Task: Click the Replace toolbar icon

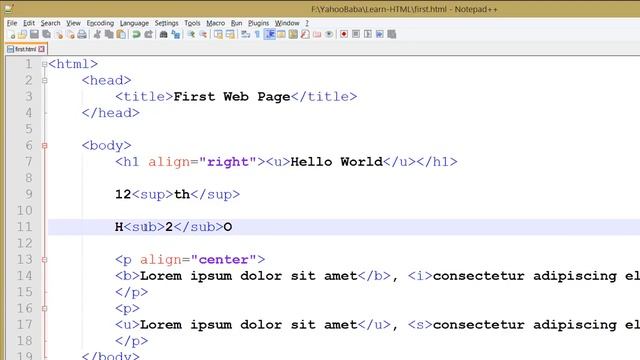Action: pos(176,34)
